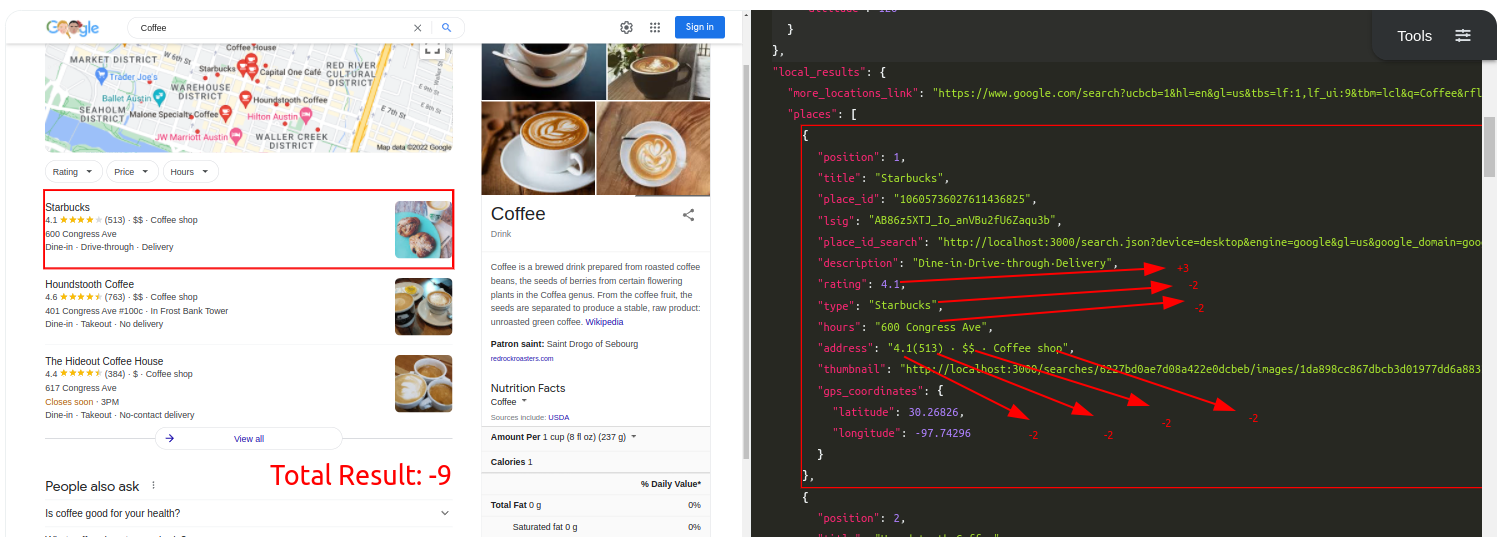Image resolution: width=1507 pixels, height=537 pixels.
Task: Click the 'Calories 1' row
Action: coord(596,462)
